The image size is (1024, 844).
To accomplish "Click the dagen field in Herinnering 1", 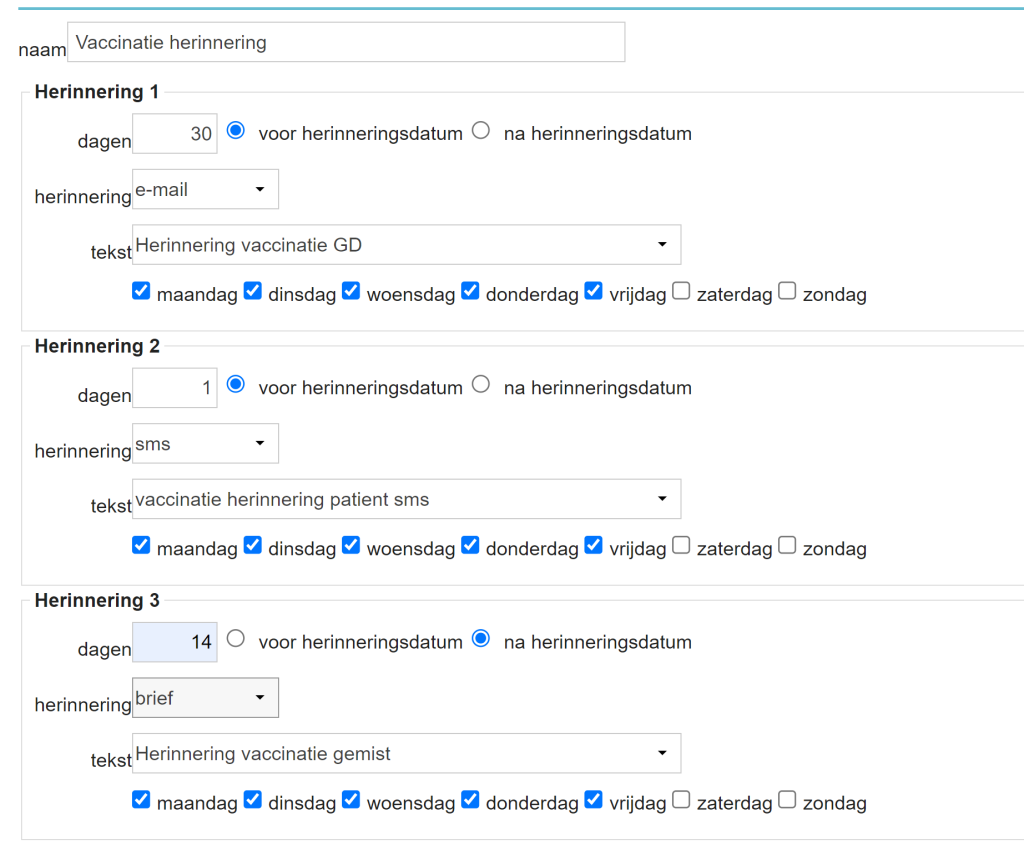I will click(175, 134).
